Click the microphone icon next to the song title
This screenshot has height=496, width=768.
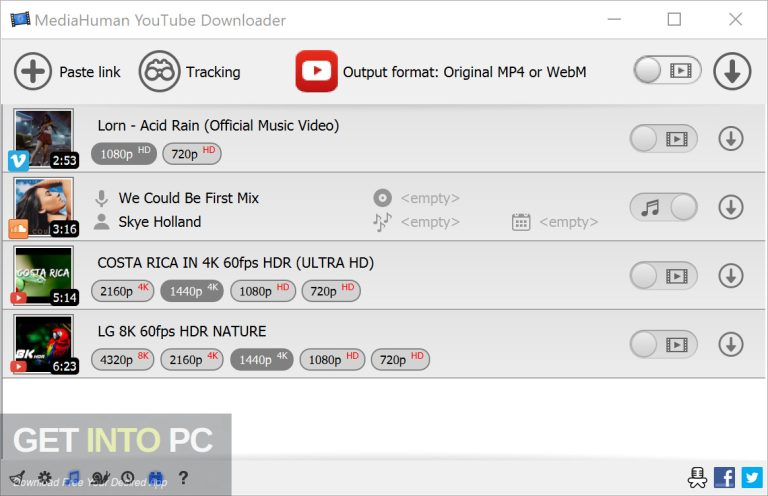point(101,198)
